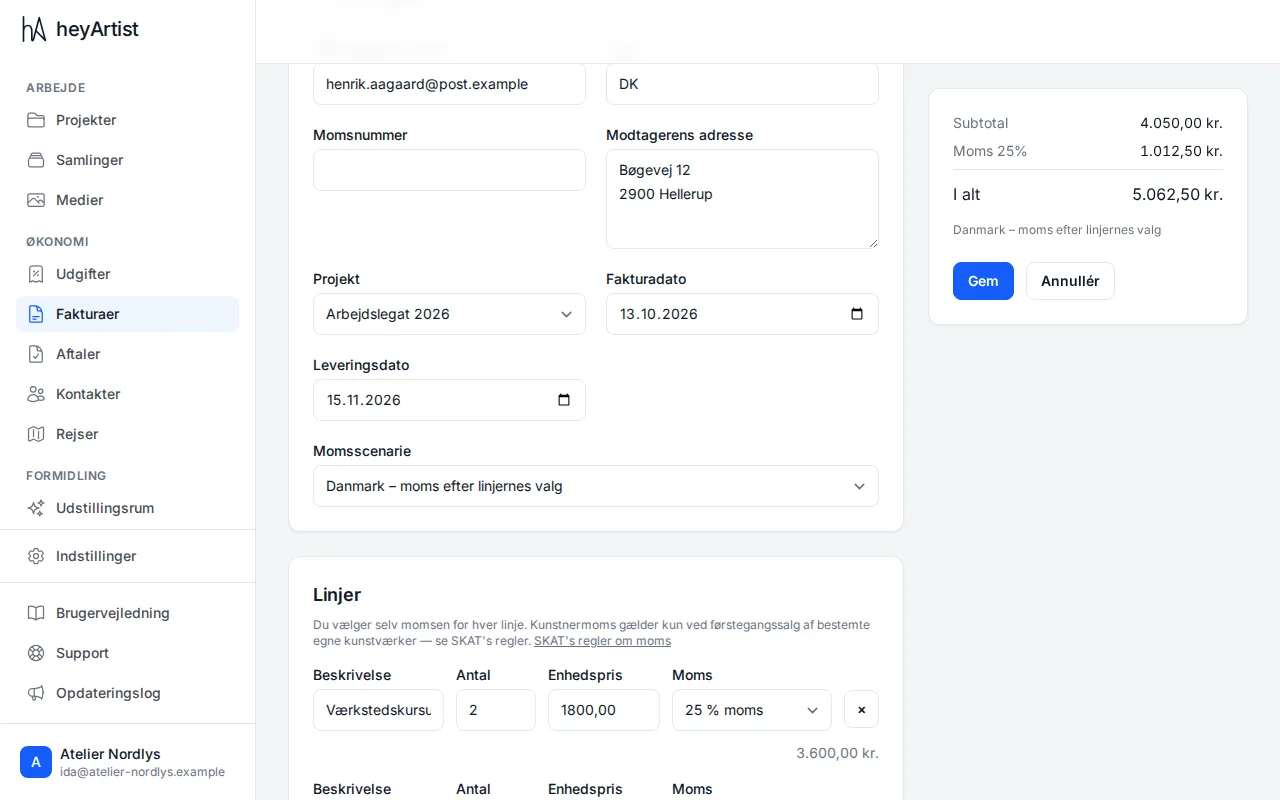1280x800 pixels.
Task: Open the Medier image icon
Action: point(36,200)
